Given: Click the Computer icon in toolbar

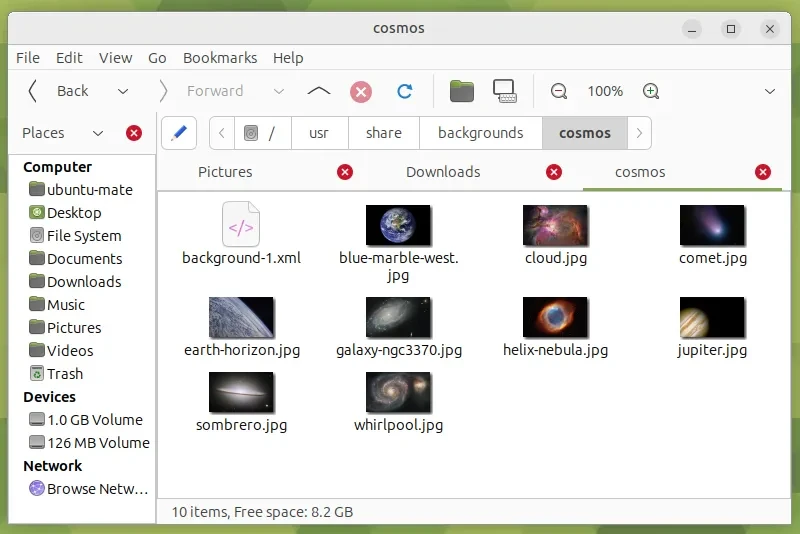Looking at the screenshot, I should [505, 91].
